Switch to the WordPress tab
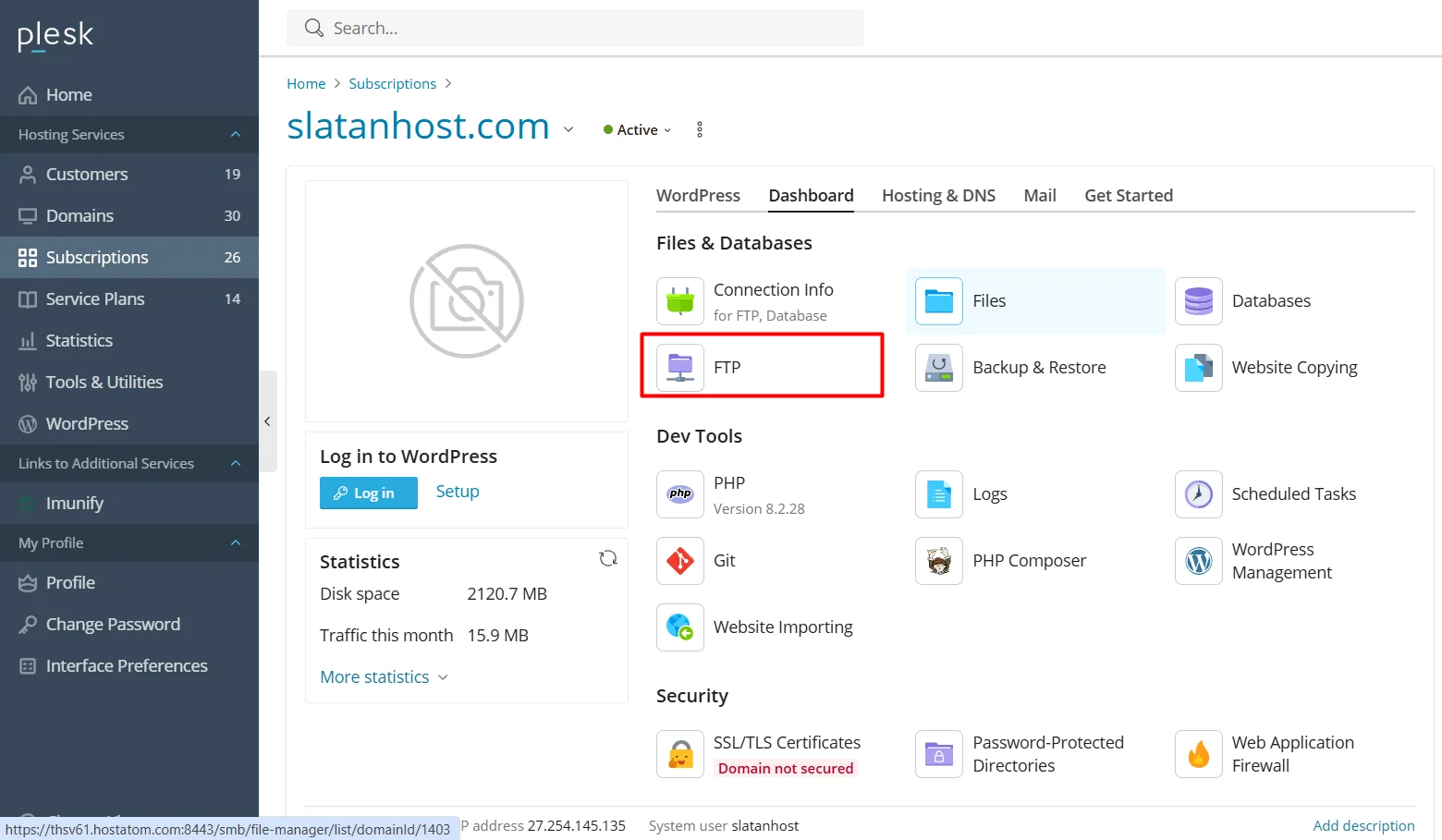 pyautogui.click(x=698, y=196)
